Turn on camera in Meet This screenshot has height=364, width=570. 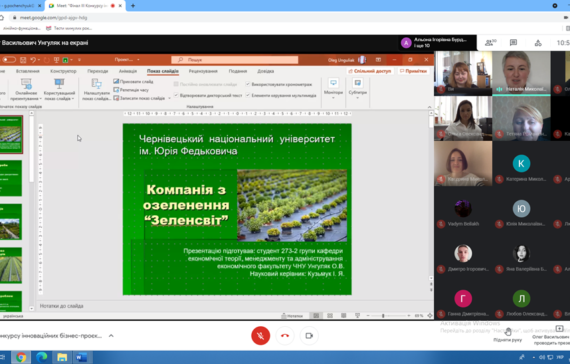click(x=309, y=335)
